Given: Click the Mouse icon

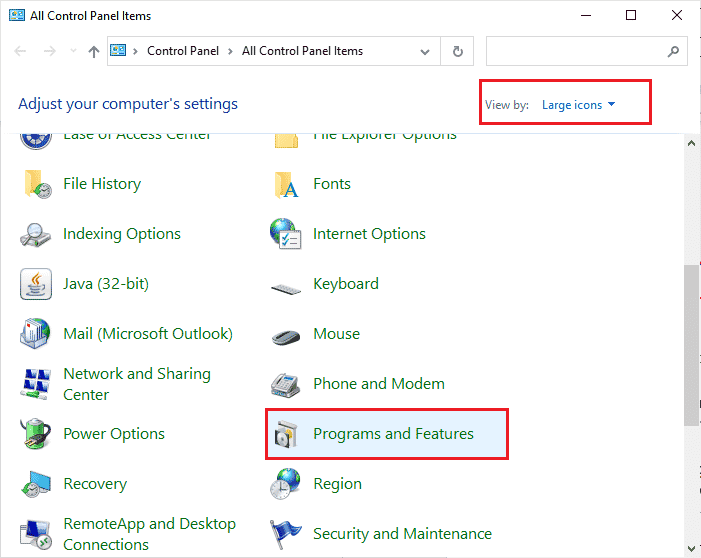Looking at the screenshot, I should tap(286, 336).
